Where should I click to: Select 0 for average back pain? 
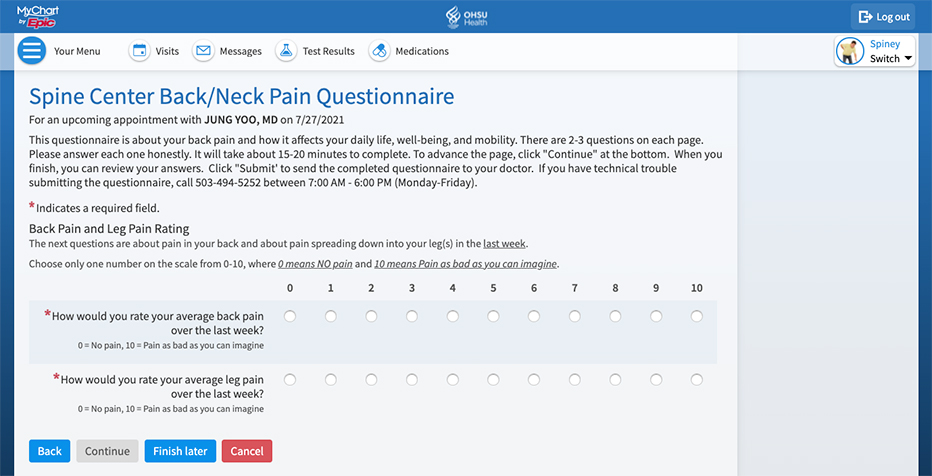[290, 316]
